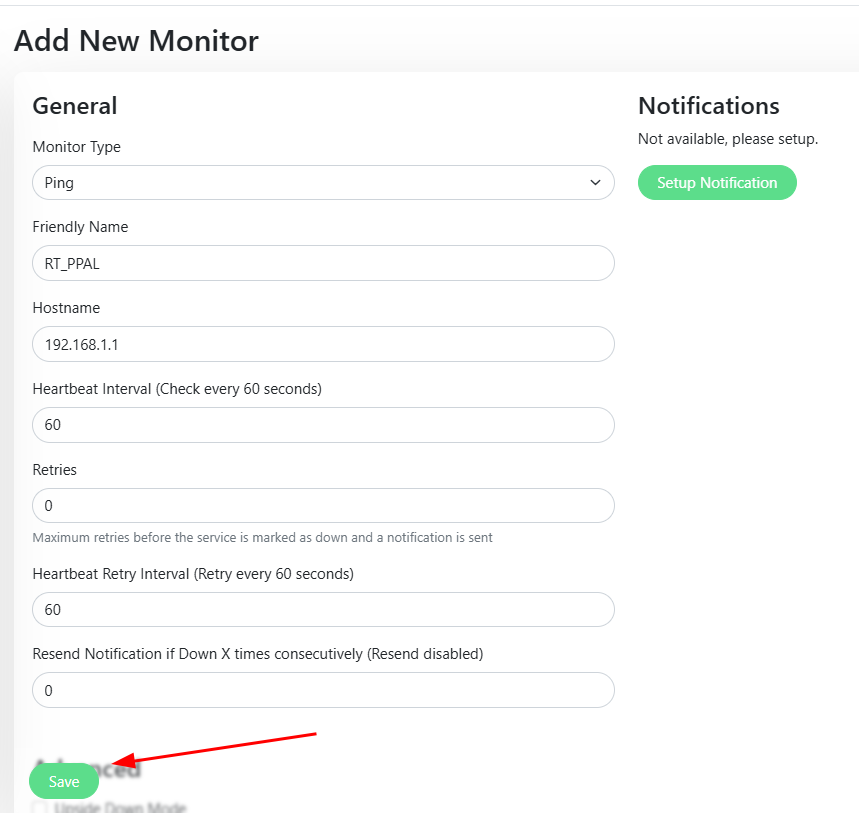The width and height of the screenshot is (859, 813).
Task: Click the Friendly Name label text
Action: pyautogui.click(x=80, y=227)
